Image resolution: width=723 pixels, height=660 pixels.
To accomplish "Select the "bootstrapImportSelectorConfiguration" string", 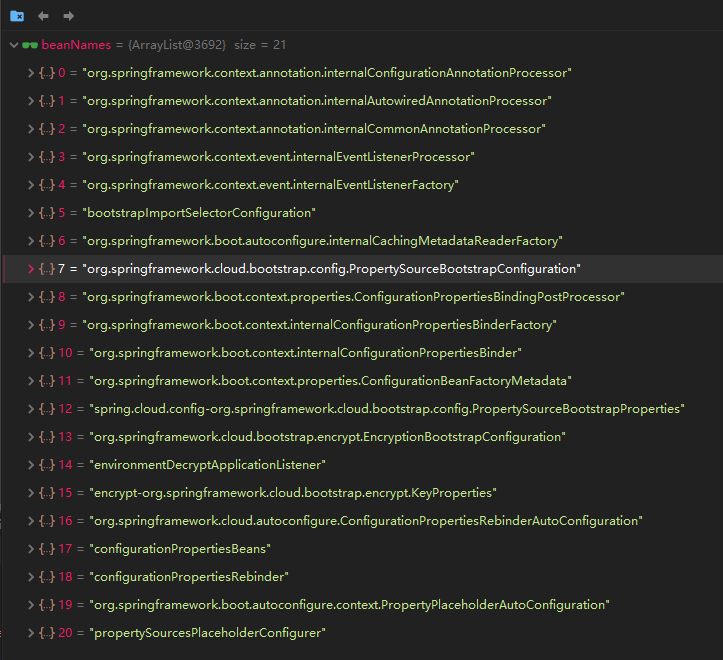I will click(199, 213).
